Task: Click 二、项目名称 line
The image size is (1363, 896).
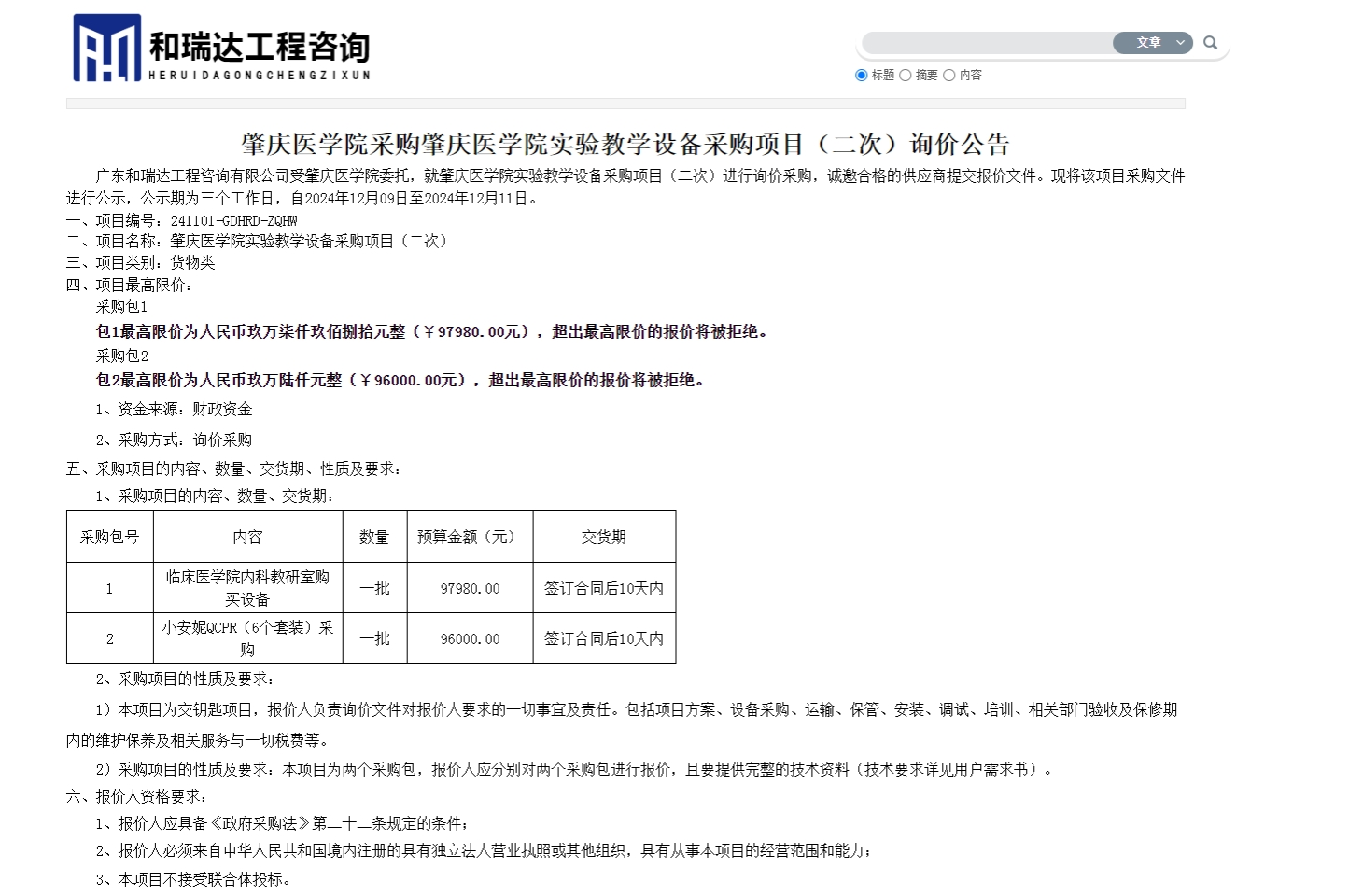Action: (x=260, y=242)
